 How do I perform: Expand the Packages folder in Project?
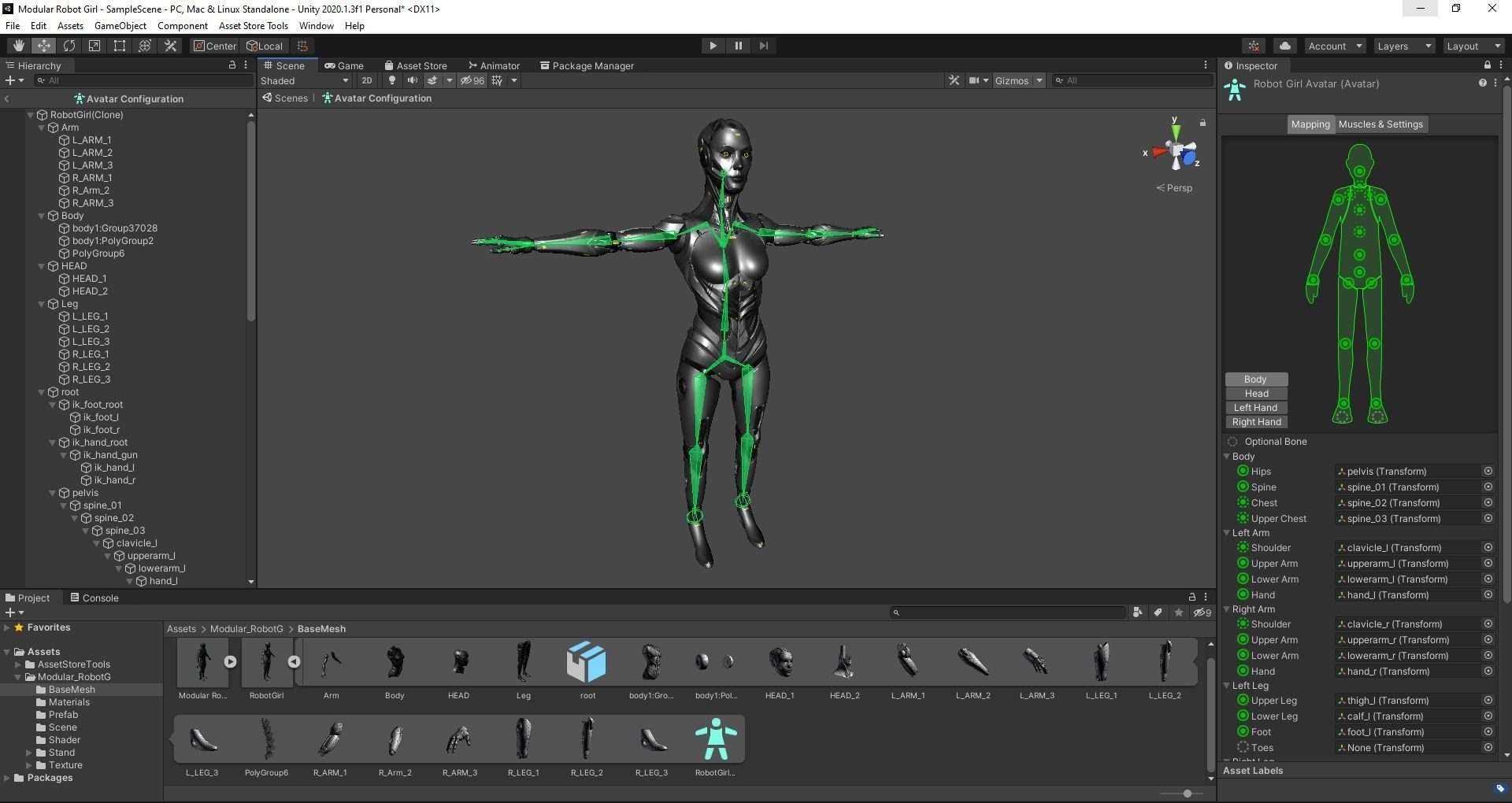point(7,778)
